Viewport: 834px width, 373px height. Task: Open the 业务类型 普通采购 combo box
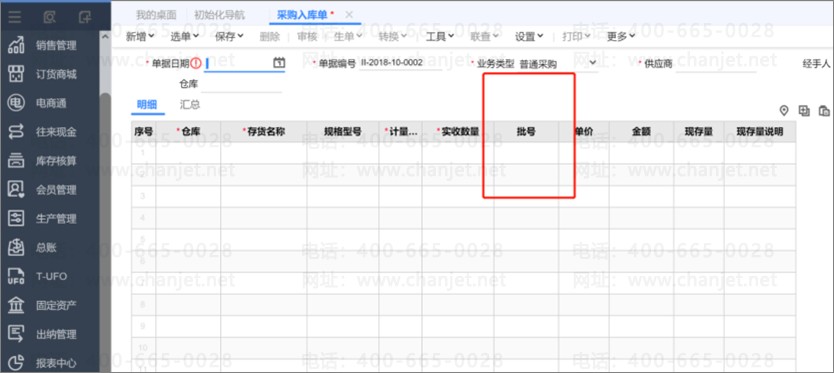[x=558, y=64]
